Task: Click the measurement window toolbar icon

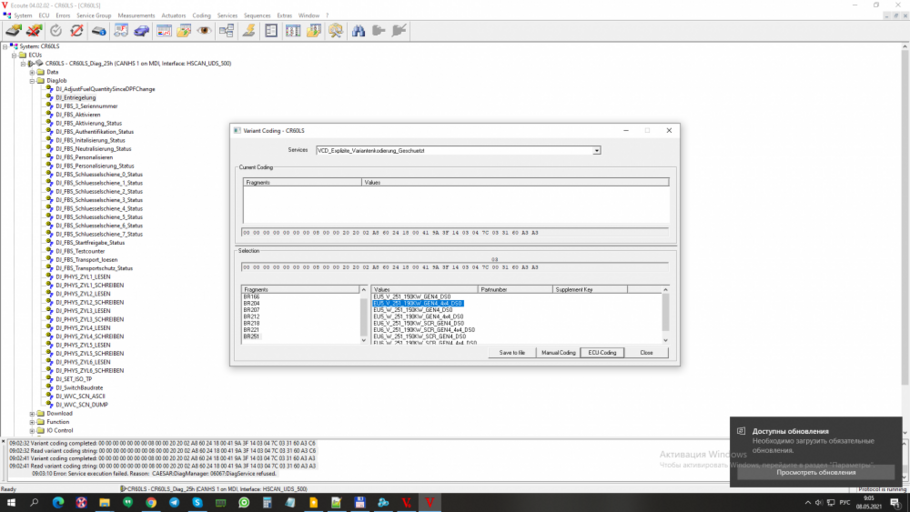Action: click(x=164, y=31)
